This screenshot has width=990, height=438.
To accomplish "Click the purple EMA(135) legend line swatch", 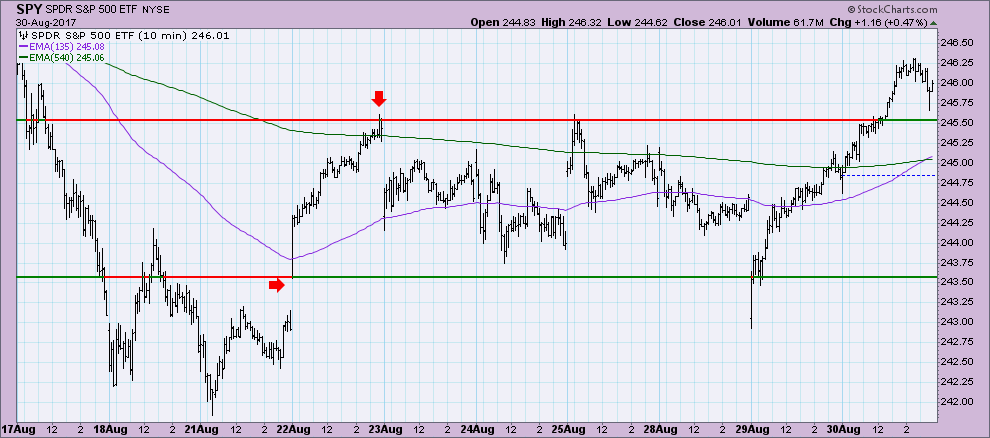I will point(23,46).
